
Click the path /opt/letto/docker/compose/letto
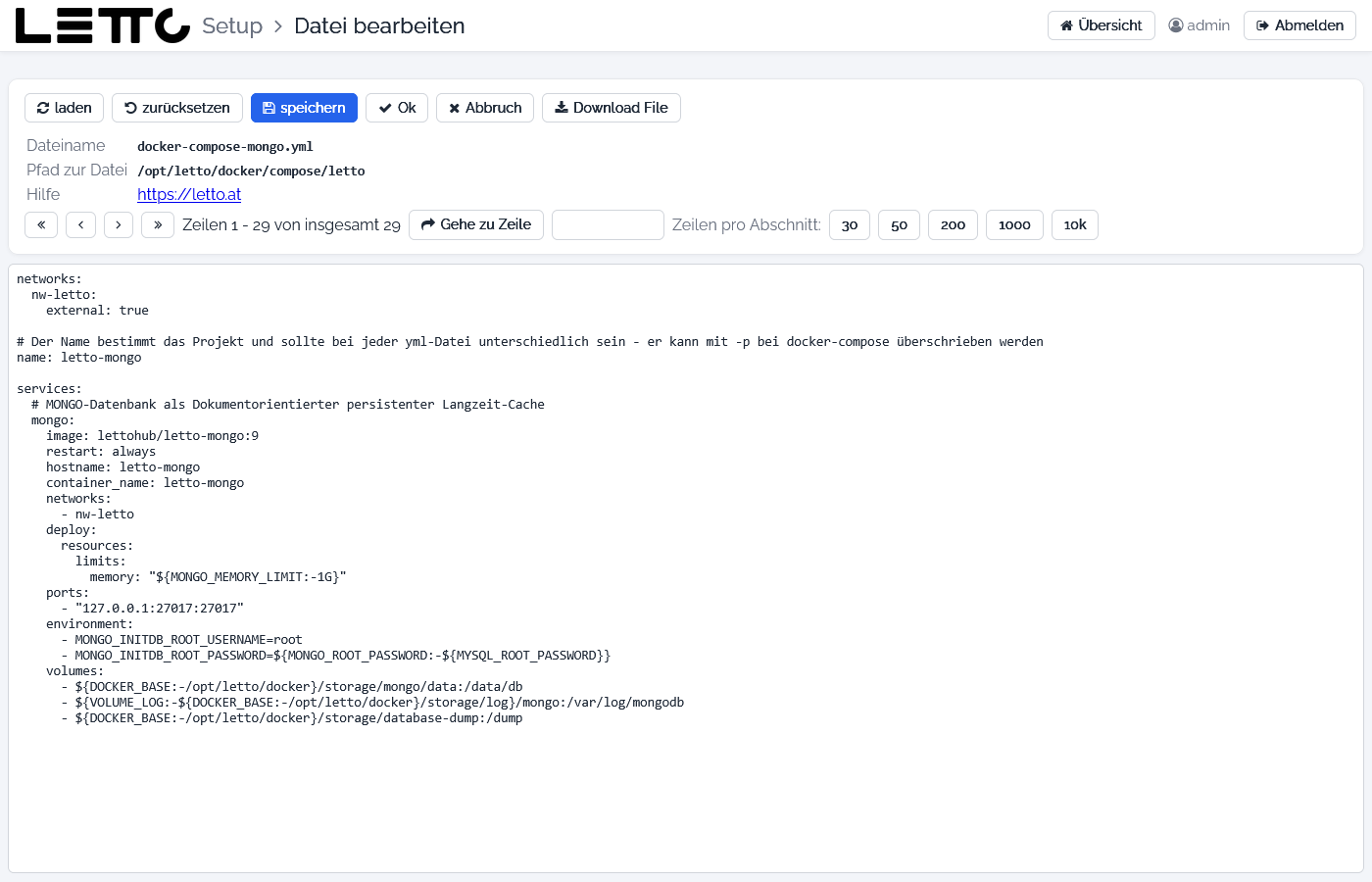click(x=251, y=171)
